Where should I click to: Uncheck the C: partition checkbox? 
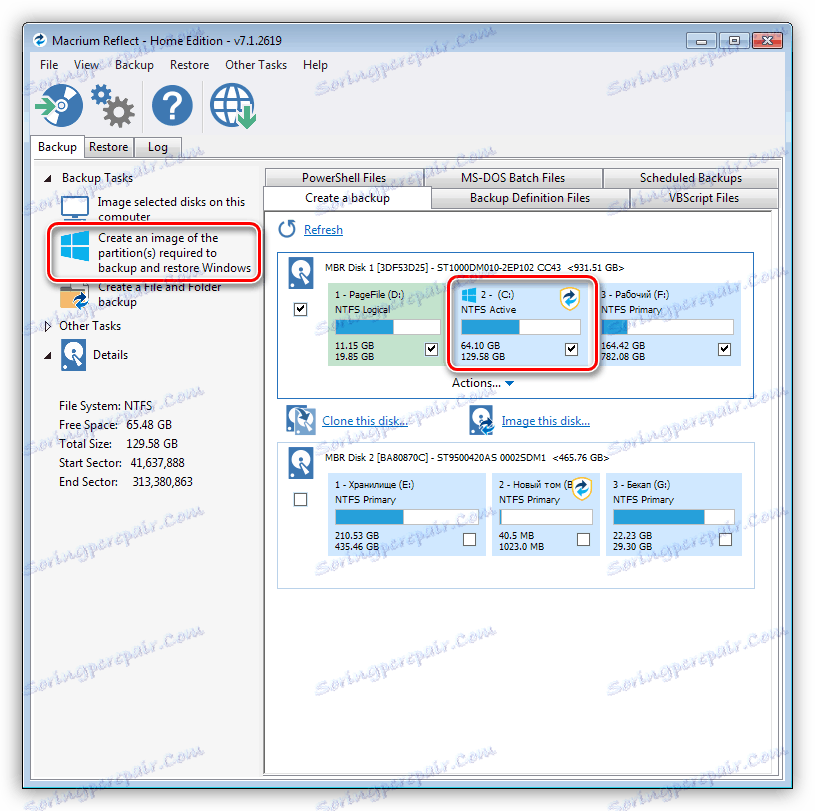tap(571, 349)
